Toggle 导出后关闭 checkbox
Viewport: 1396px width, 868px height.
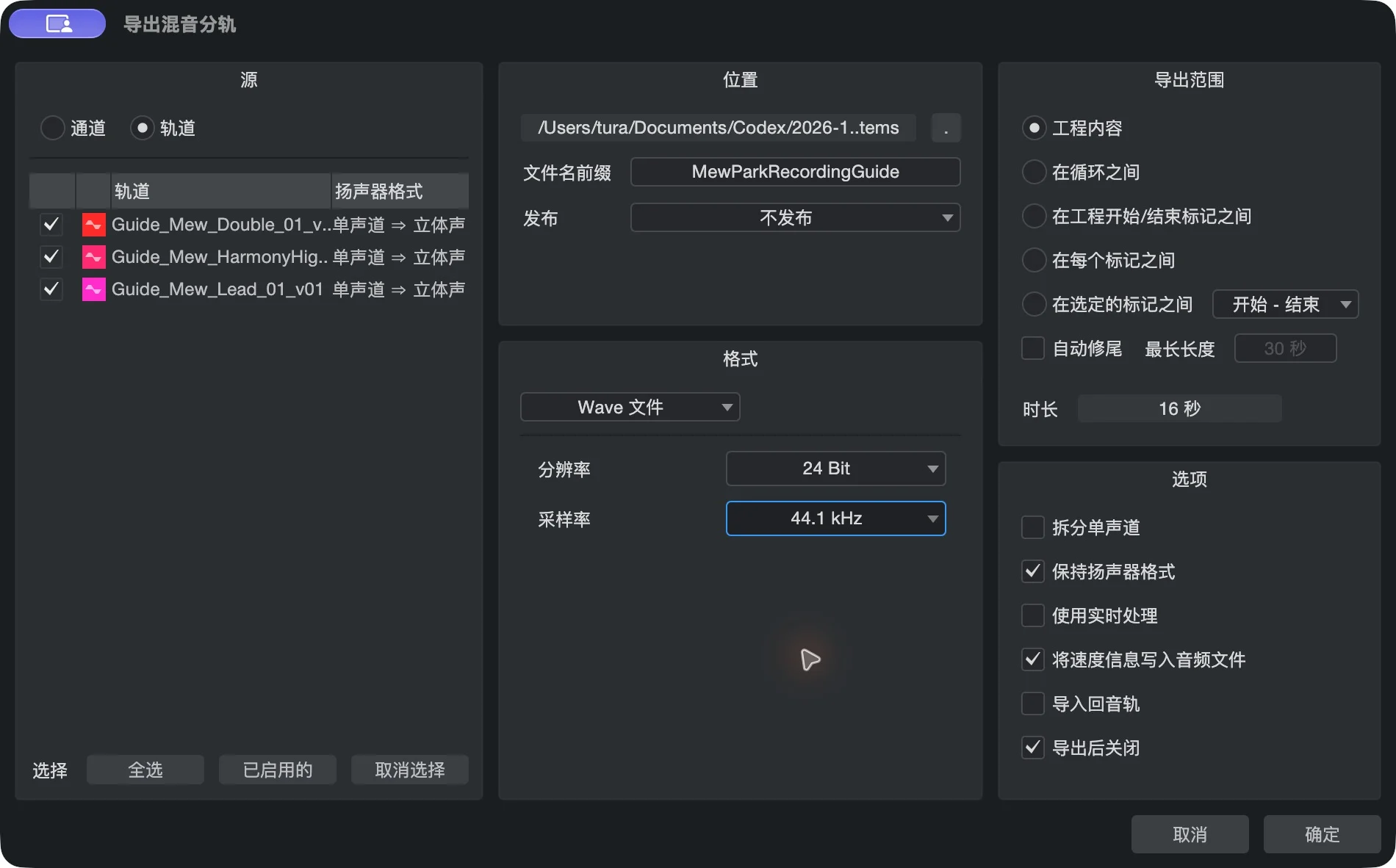(1033, 748)
